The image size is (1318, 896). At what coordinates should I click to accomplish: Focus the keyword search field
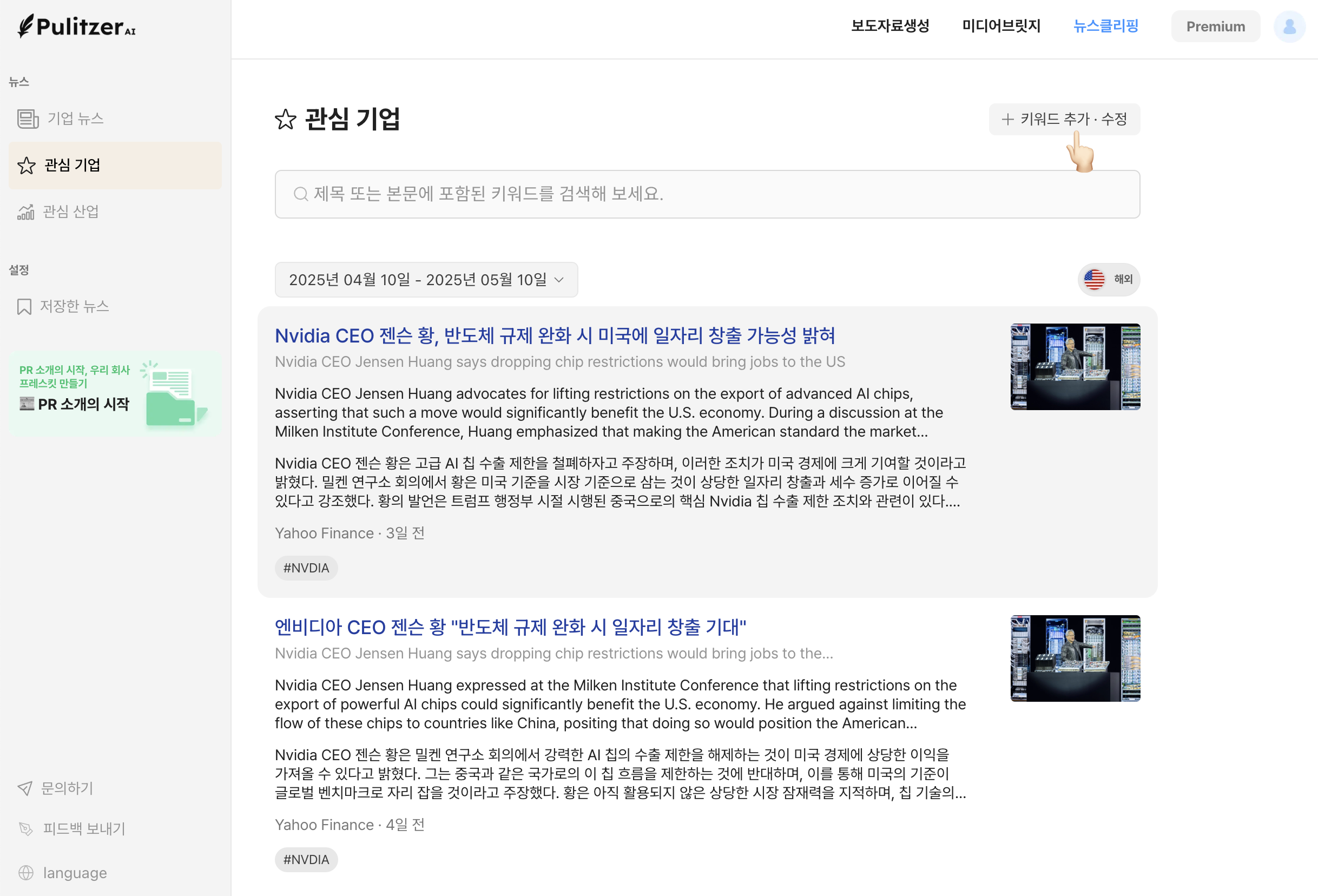click(x=707, y=194)
